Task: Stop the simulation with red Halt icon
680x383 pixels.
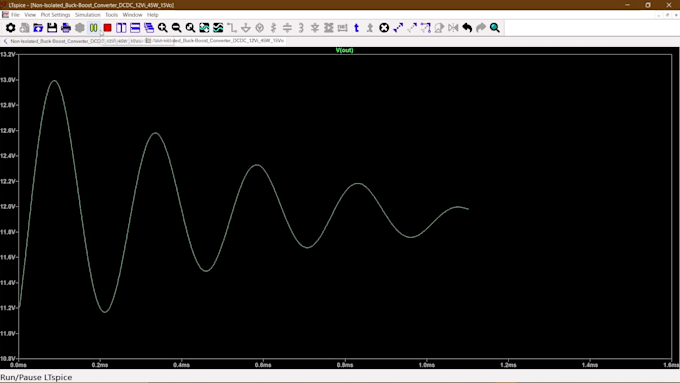Action: [108, 28]
